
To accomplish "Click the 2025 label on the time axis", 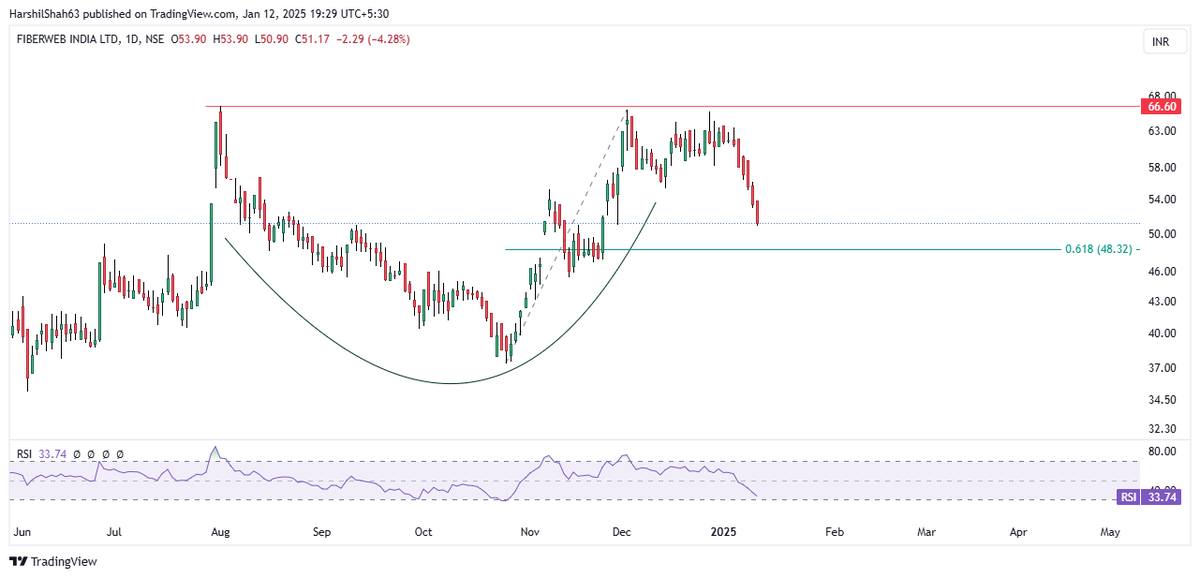I will 723,532.
